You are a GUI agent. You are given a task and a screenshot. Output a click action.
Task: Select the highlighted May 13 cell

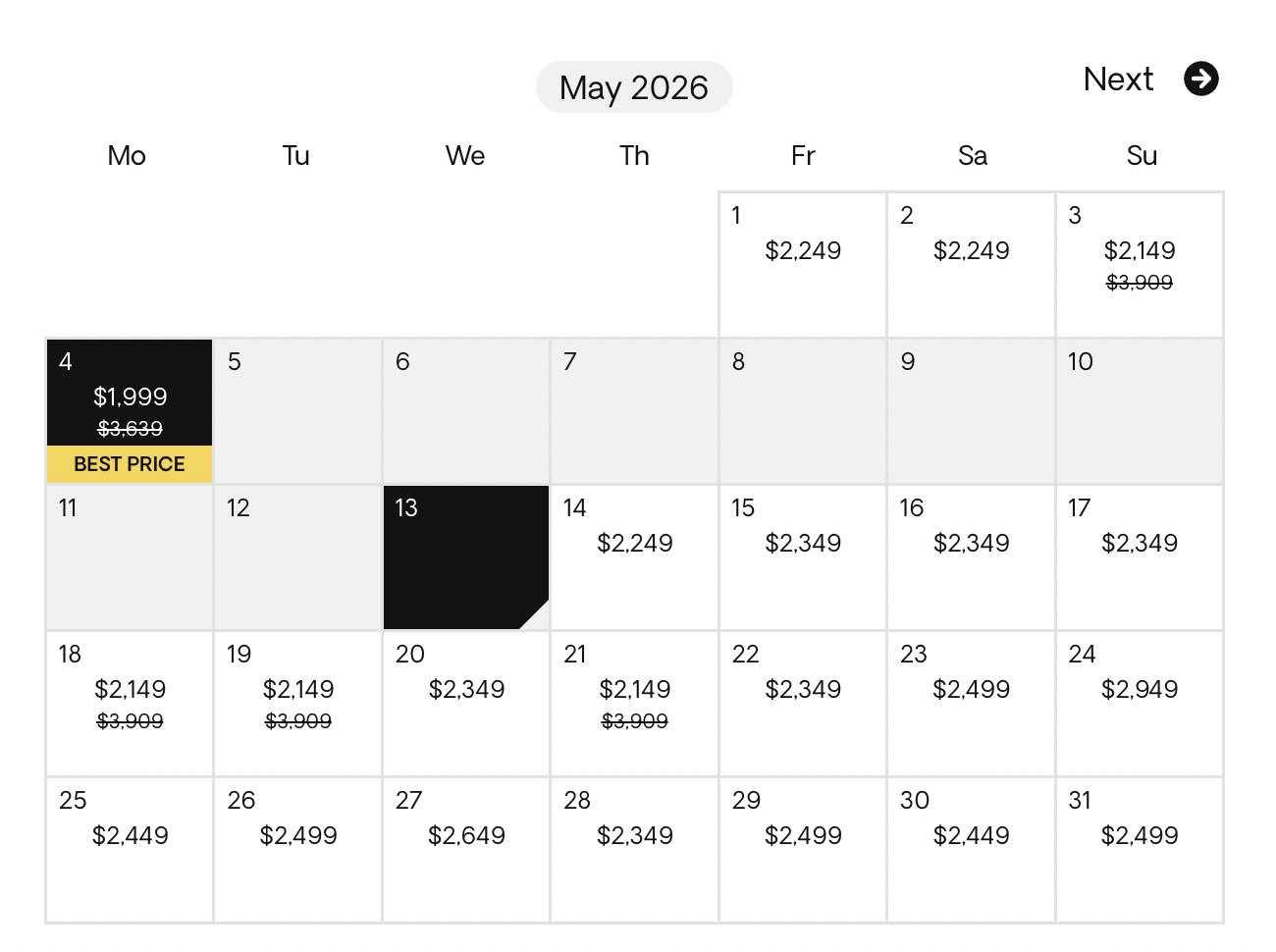pyautogui.click(x=466, y=557)
